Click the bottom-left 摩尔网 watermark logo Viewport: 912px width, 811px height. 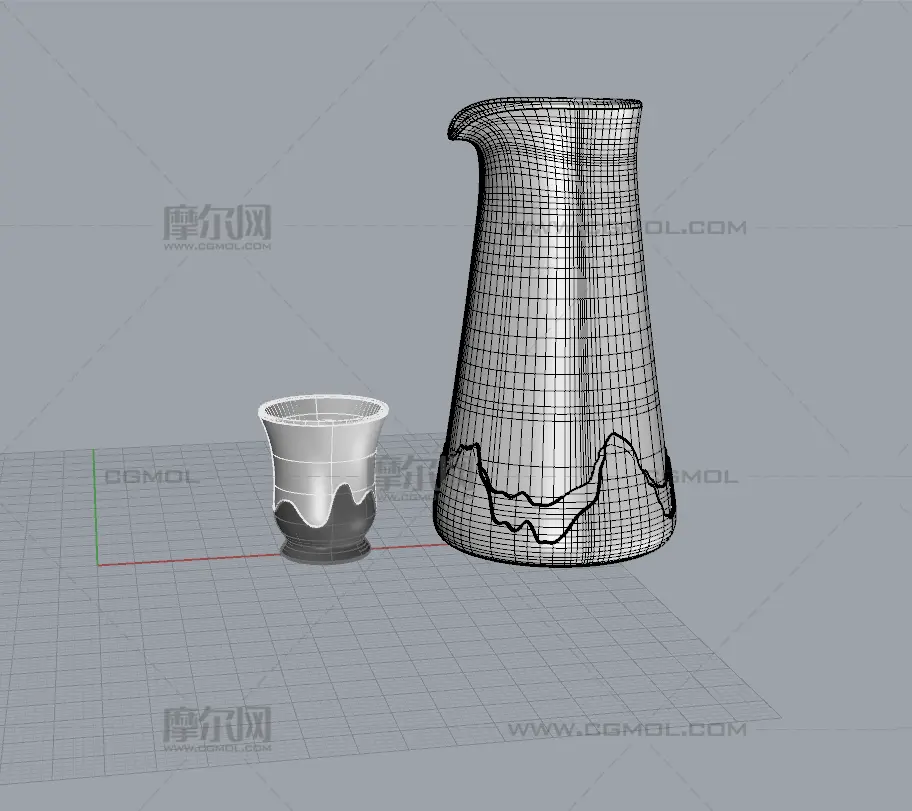(x=217, y=725)
